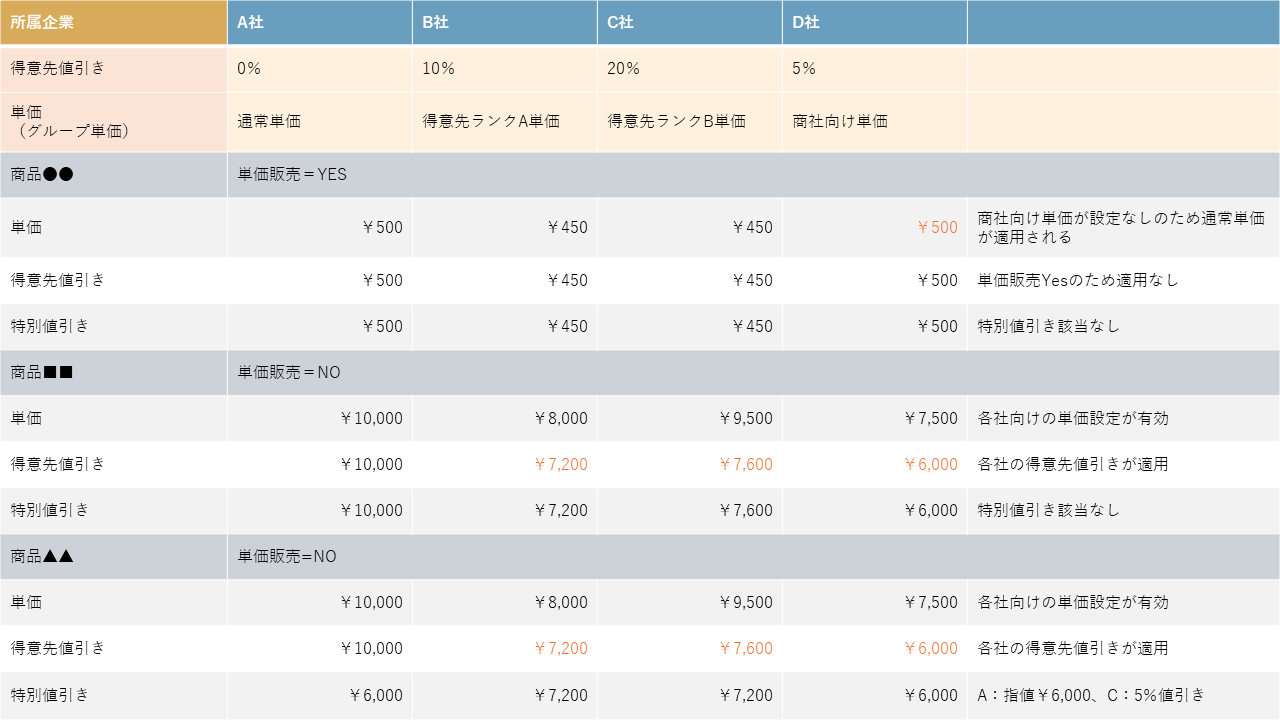Click 特別値引き該当なし note in 商品■■ section

click(x=1049, y=510)
